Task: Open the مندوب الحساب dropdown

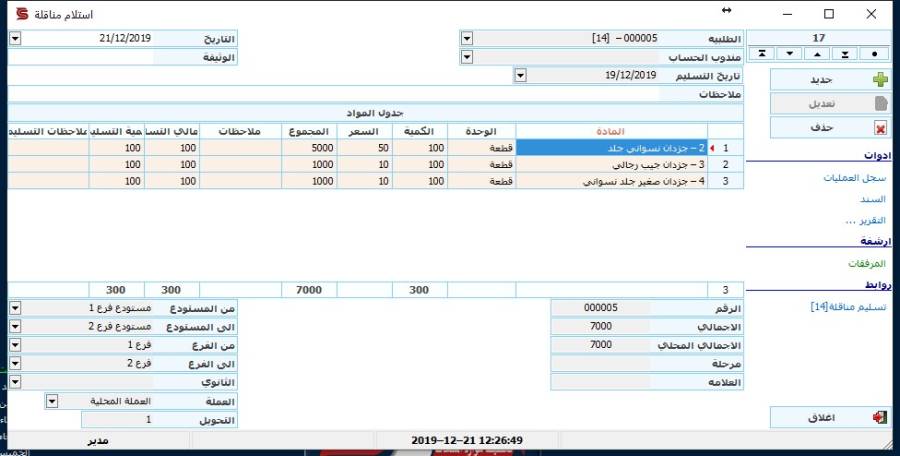Action: pyautogui.click(x=467, y=57)
